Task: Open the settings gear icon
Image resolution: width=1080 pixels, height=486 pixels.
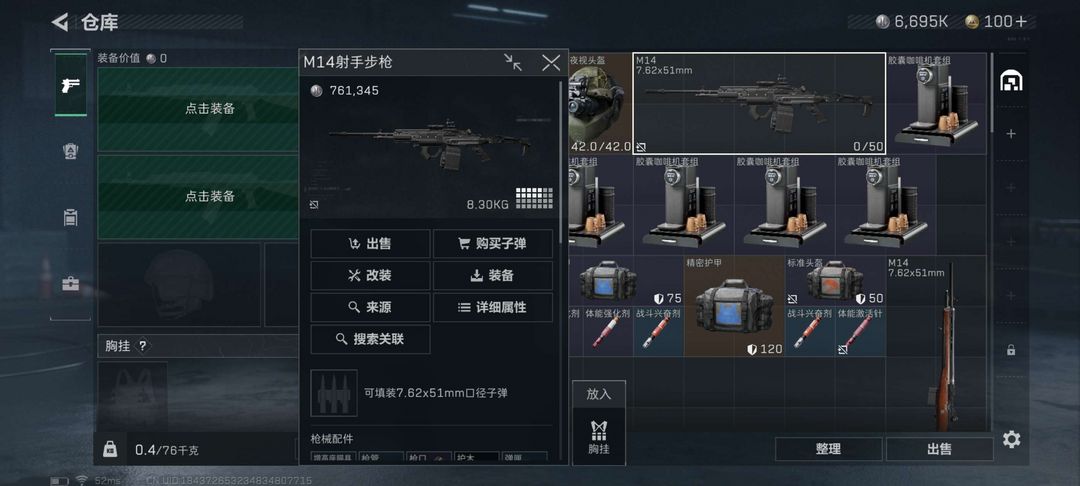Action: click(x=1011, y=439)
